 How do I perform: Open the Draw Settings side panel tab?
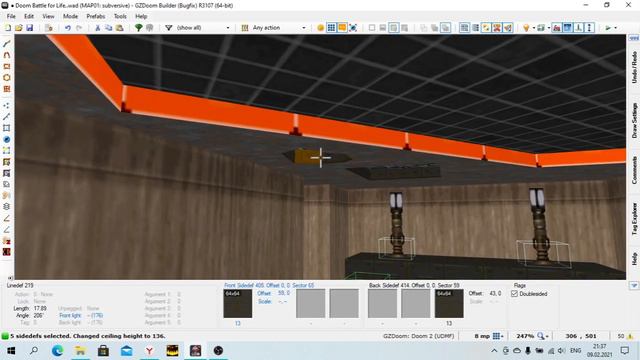pyautogui.click(x=634, y=120)
